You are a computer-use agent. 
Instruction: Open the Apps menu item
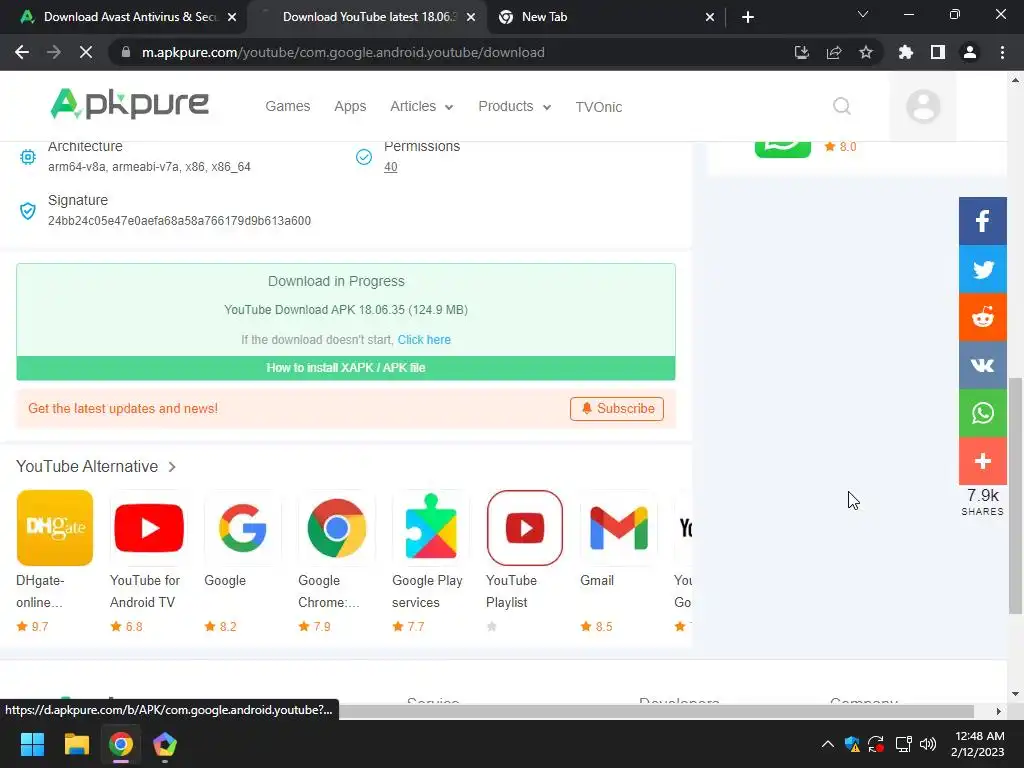(x=350, y=106)
